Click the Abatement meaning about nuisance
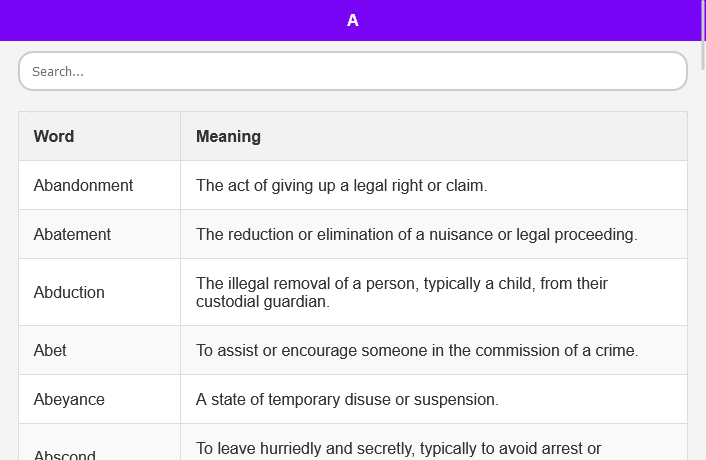706x460 pixels. [416, 235]
